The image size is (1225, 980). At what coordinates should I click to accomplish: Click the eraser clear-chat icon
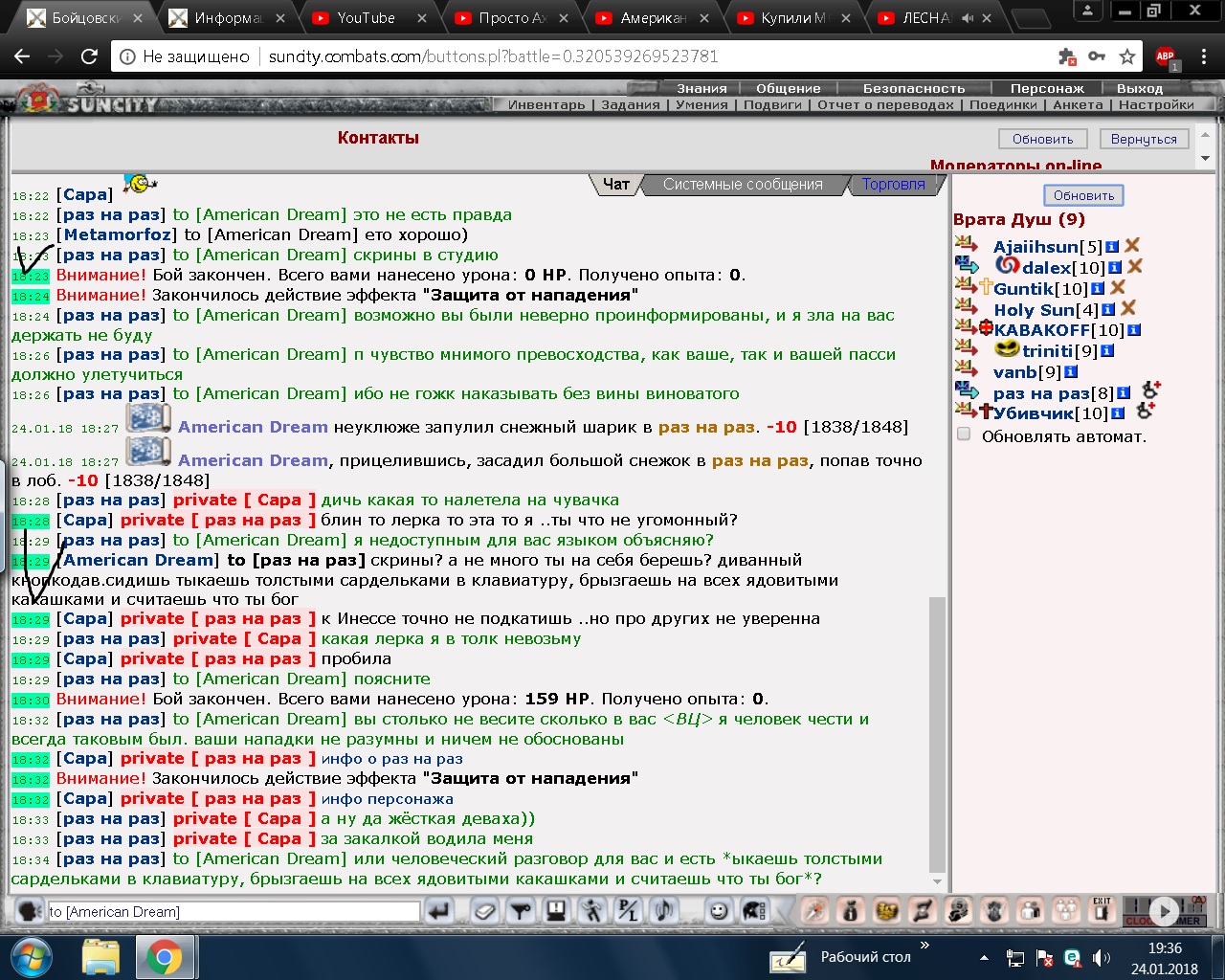[x=485, y=911]
